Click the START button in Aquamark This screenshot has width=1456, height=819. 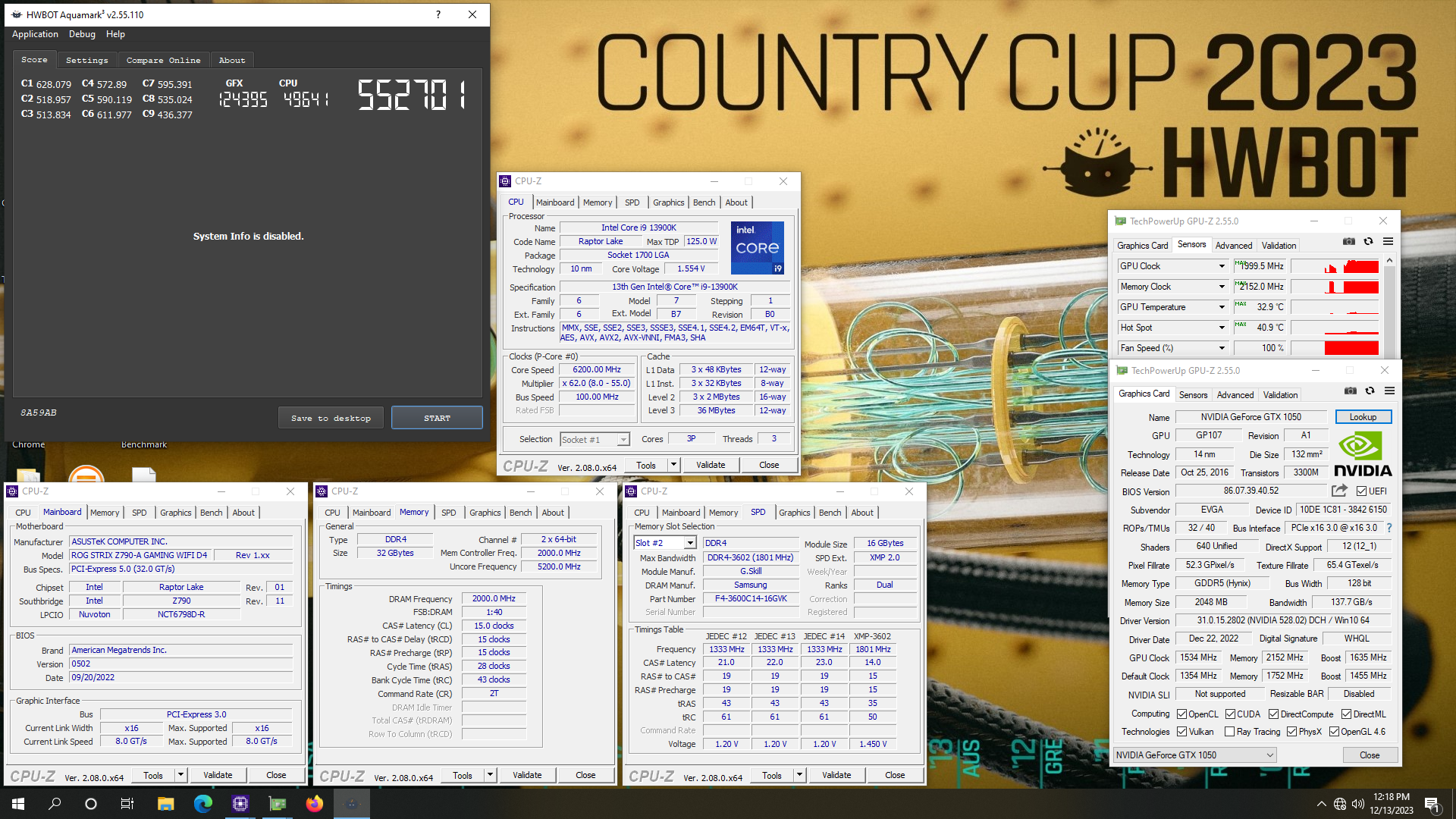437,418
